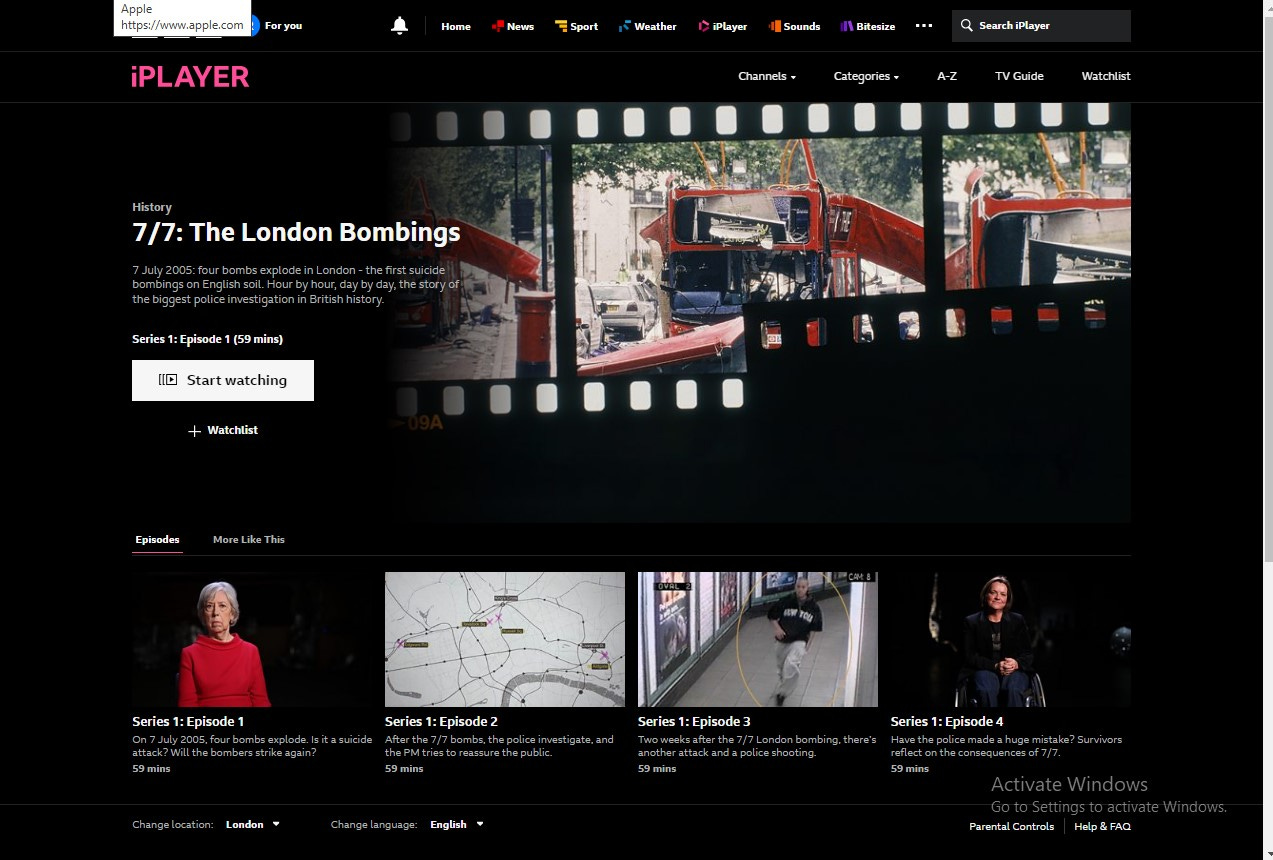This screenshot has height=860, width=1273.
Task: Go to BBC Home link
Action: [x=456, y=26]
